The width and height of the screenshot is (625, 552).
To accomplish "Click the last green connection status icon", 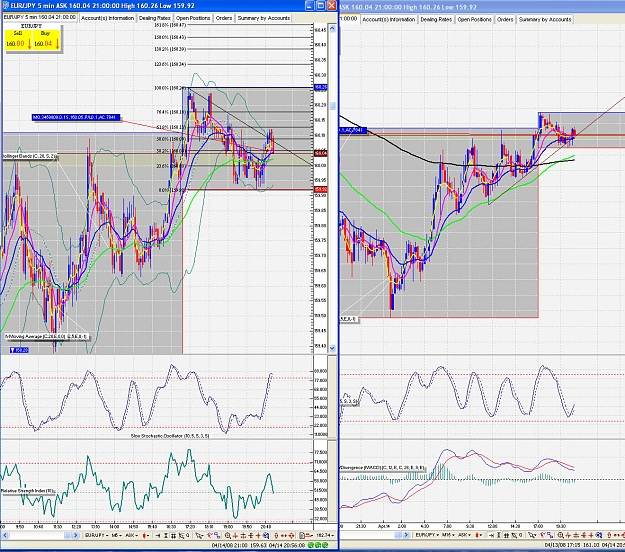I will pyautogui.click(x=325, y=545).
